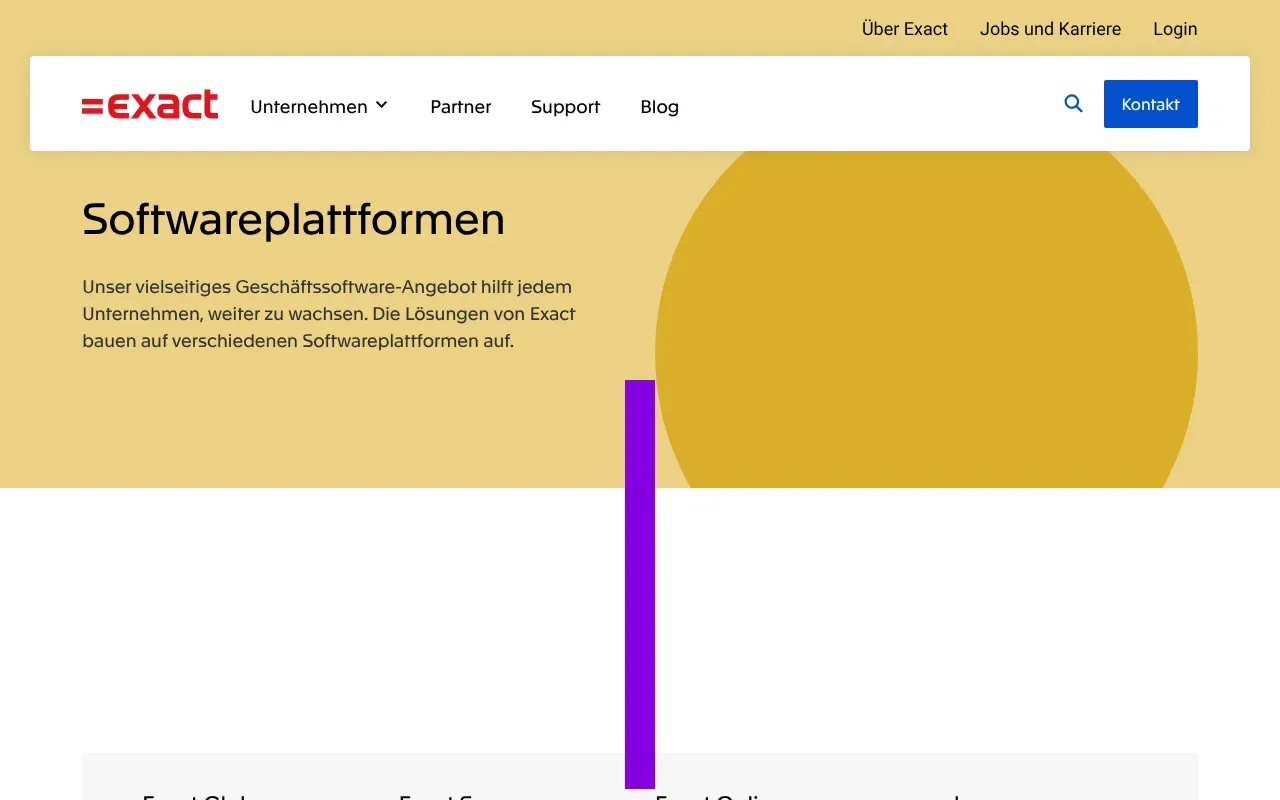1280x800 pixels.
Task: Click the Login link at top
Action: (1175, 29)
